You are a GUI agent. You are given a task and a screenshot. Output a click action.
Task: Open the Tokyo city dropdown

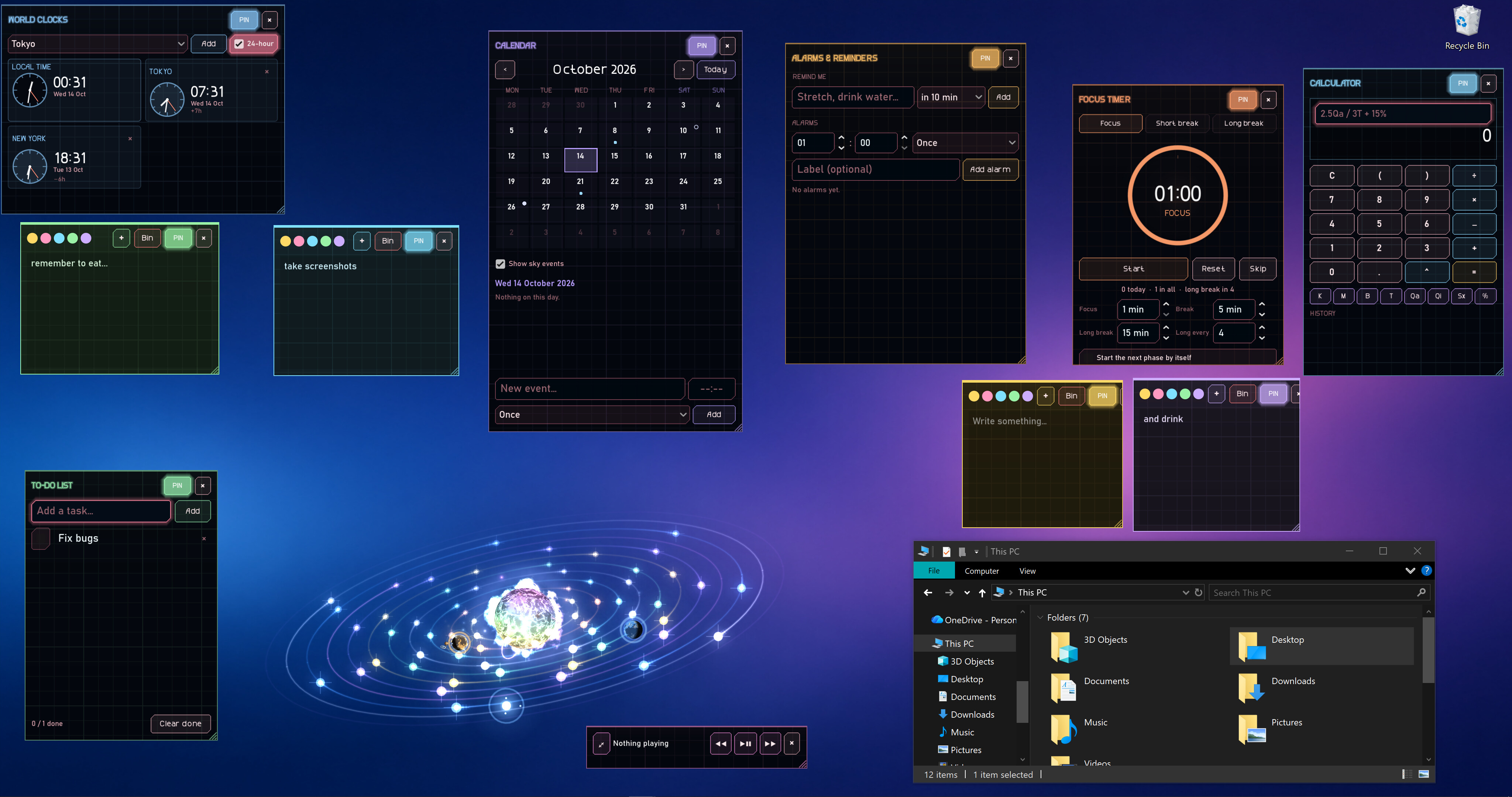click(98, 44)
